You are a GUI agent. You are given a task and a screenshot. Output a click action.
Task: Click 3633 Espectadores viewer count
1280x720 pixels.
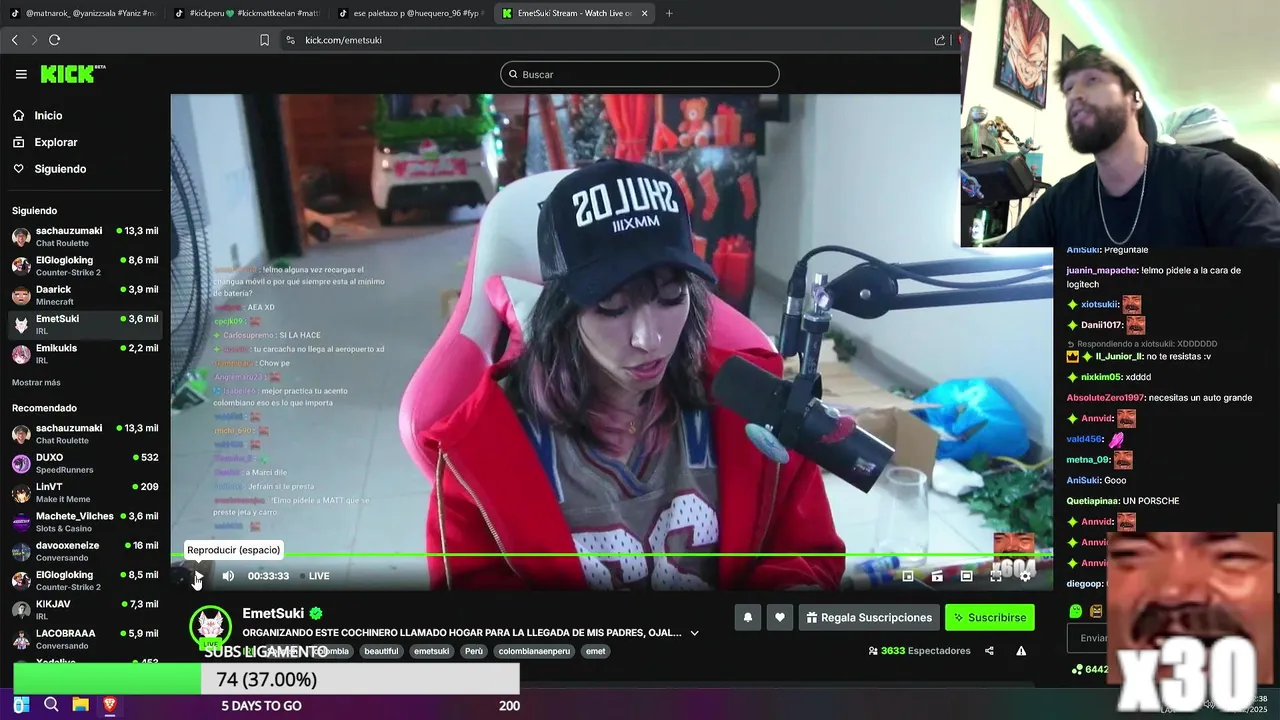point(920,651)
